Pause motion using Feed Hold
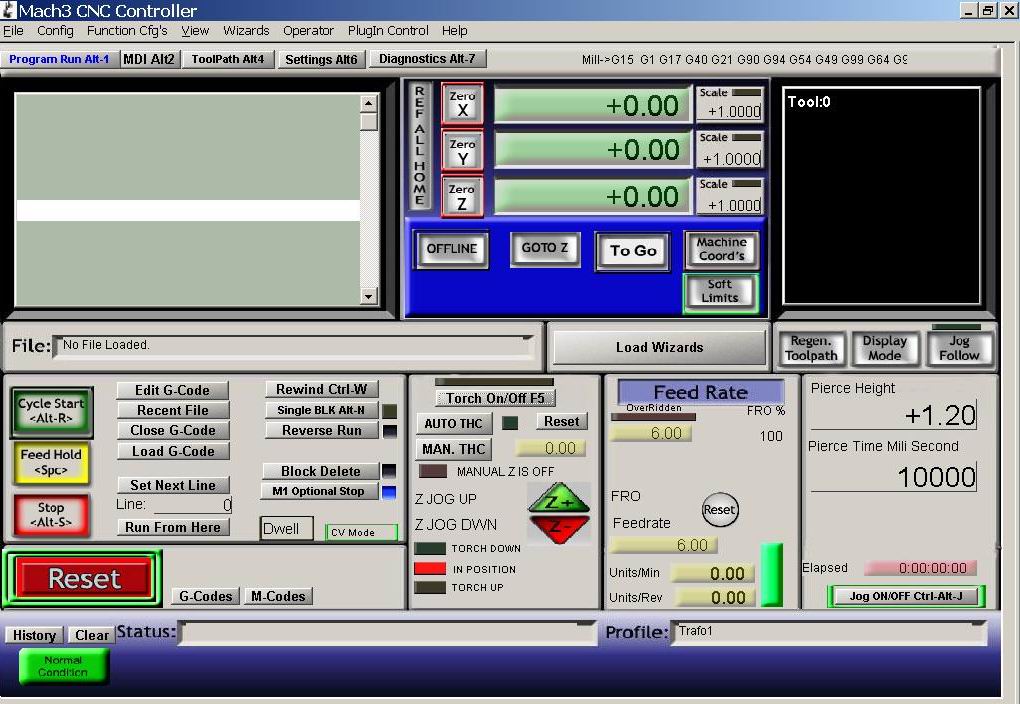The width and height of the screenshot is (1020, 704). pos(51,463)
